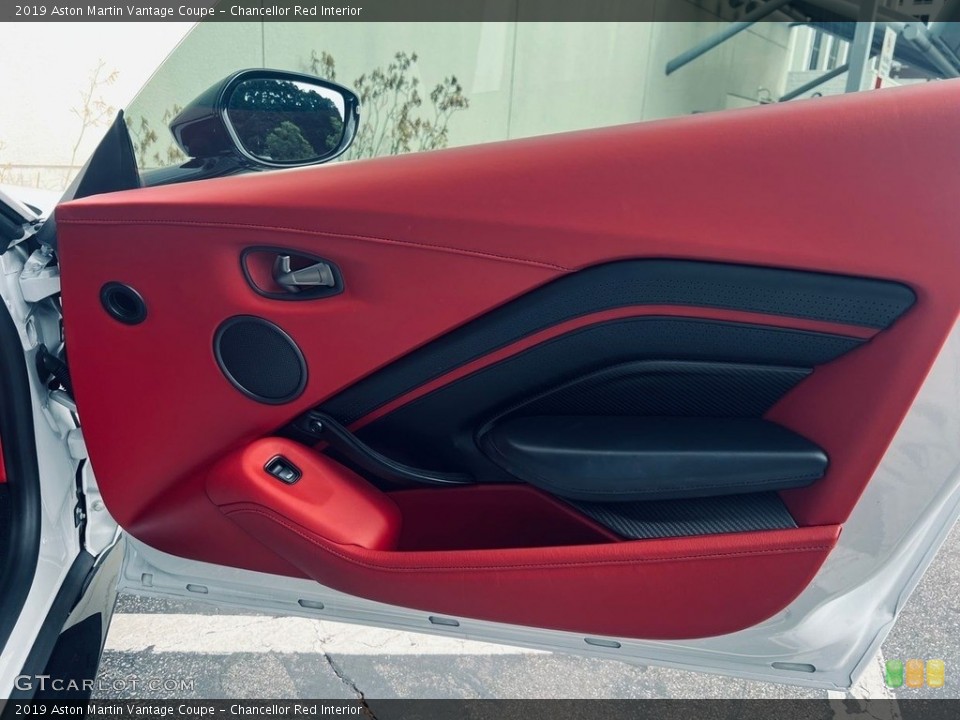
Task: Click the top caption '2019 Aston Martin Vantage Coupe'
Action: tap(115, 10)
